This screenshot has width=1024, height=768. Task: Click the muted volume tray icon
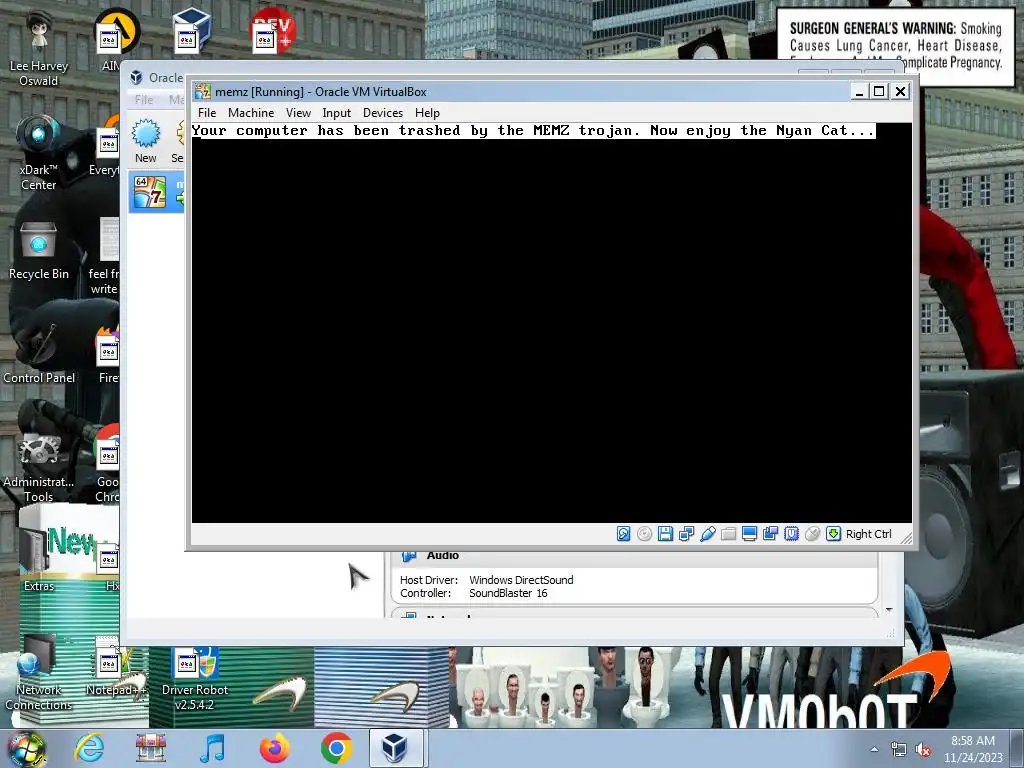(923, 750)
